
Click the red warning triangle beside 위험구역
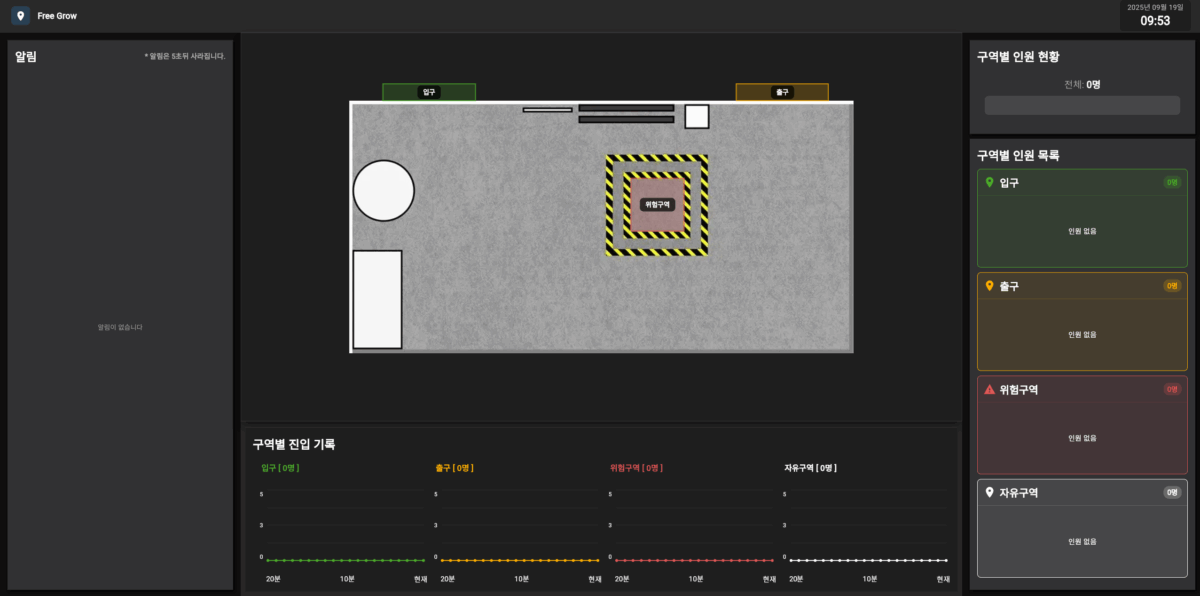click(990, 390)
